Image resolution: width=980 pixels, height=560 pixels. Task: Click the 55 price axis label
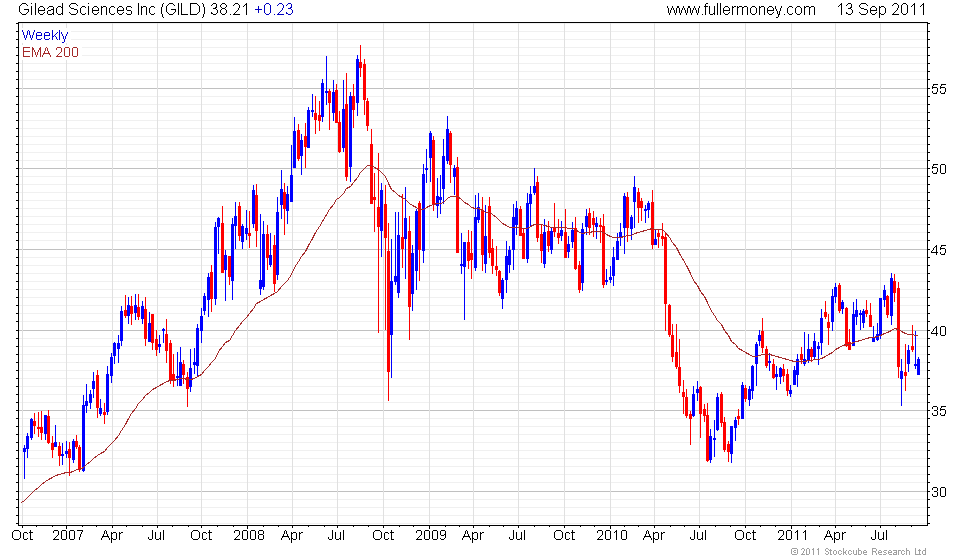(938, 89)
